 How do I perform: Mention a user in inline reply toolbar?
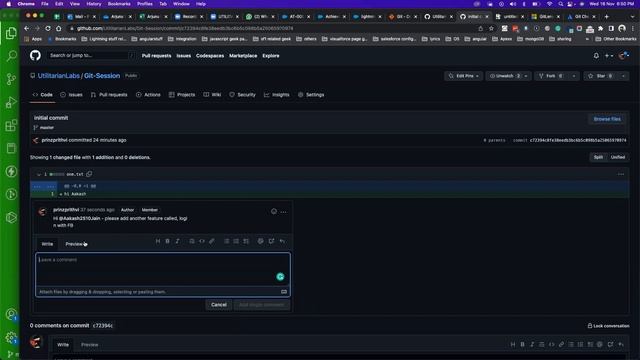coord(260,241)
